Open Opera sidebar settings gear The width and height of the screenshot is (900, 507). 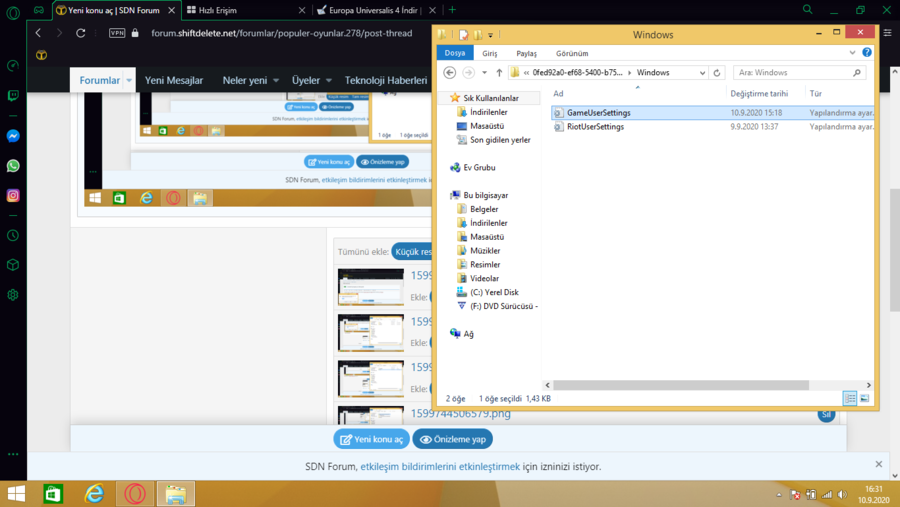[13, 295]
